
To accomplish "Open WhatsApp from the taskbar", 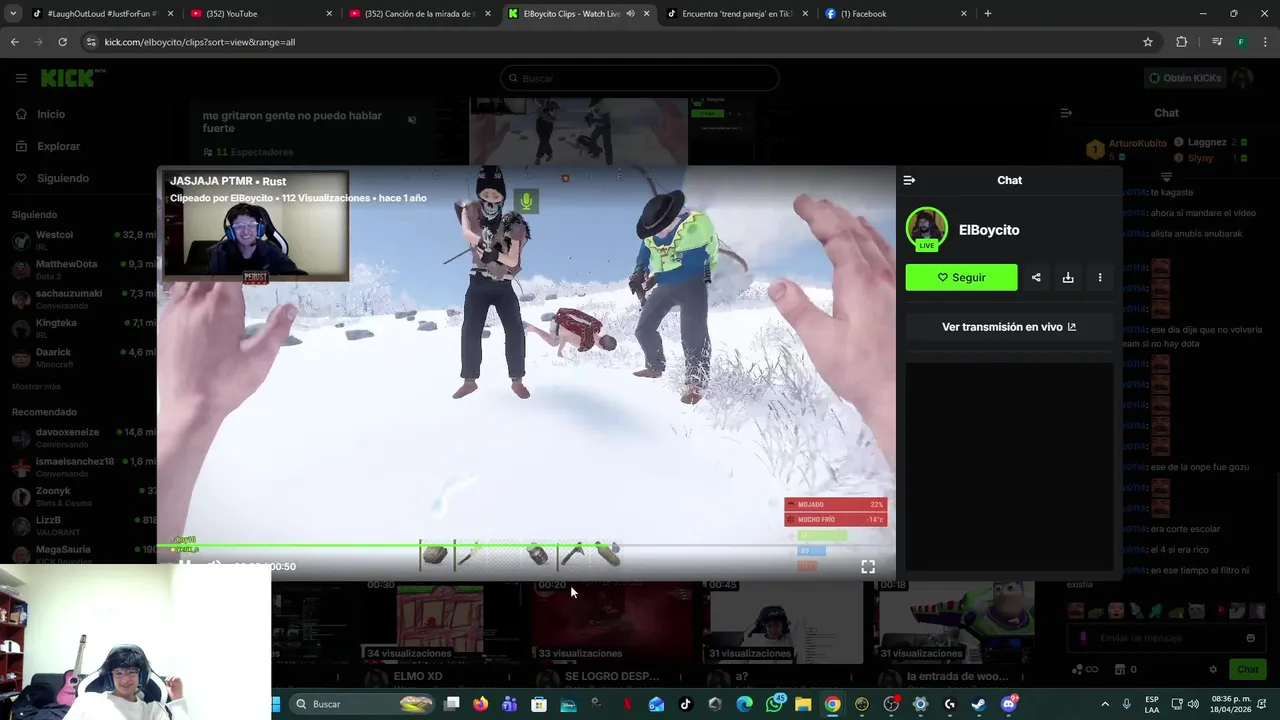I will (x=774, y=704).
